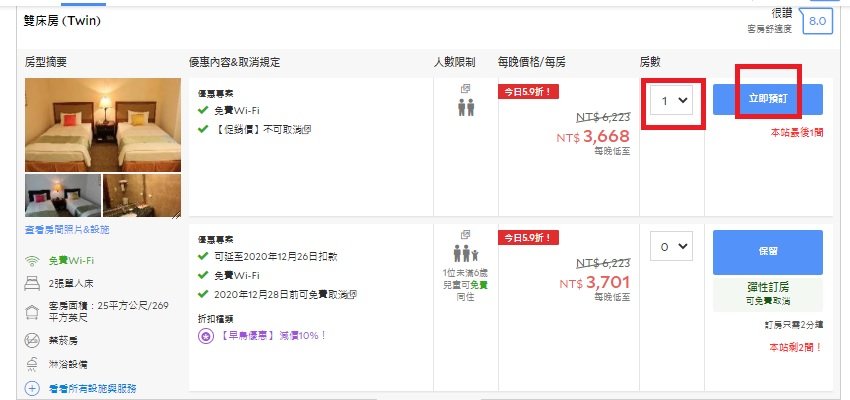
Task: Click the NT$ 3,701 price
Action: (595, 282)
